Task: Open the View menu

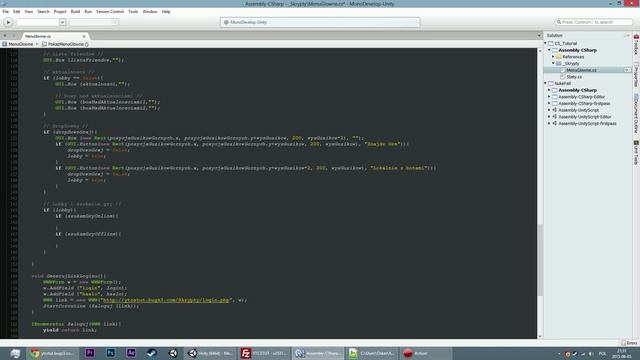Action: (x=29, y=11)
